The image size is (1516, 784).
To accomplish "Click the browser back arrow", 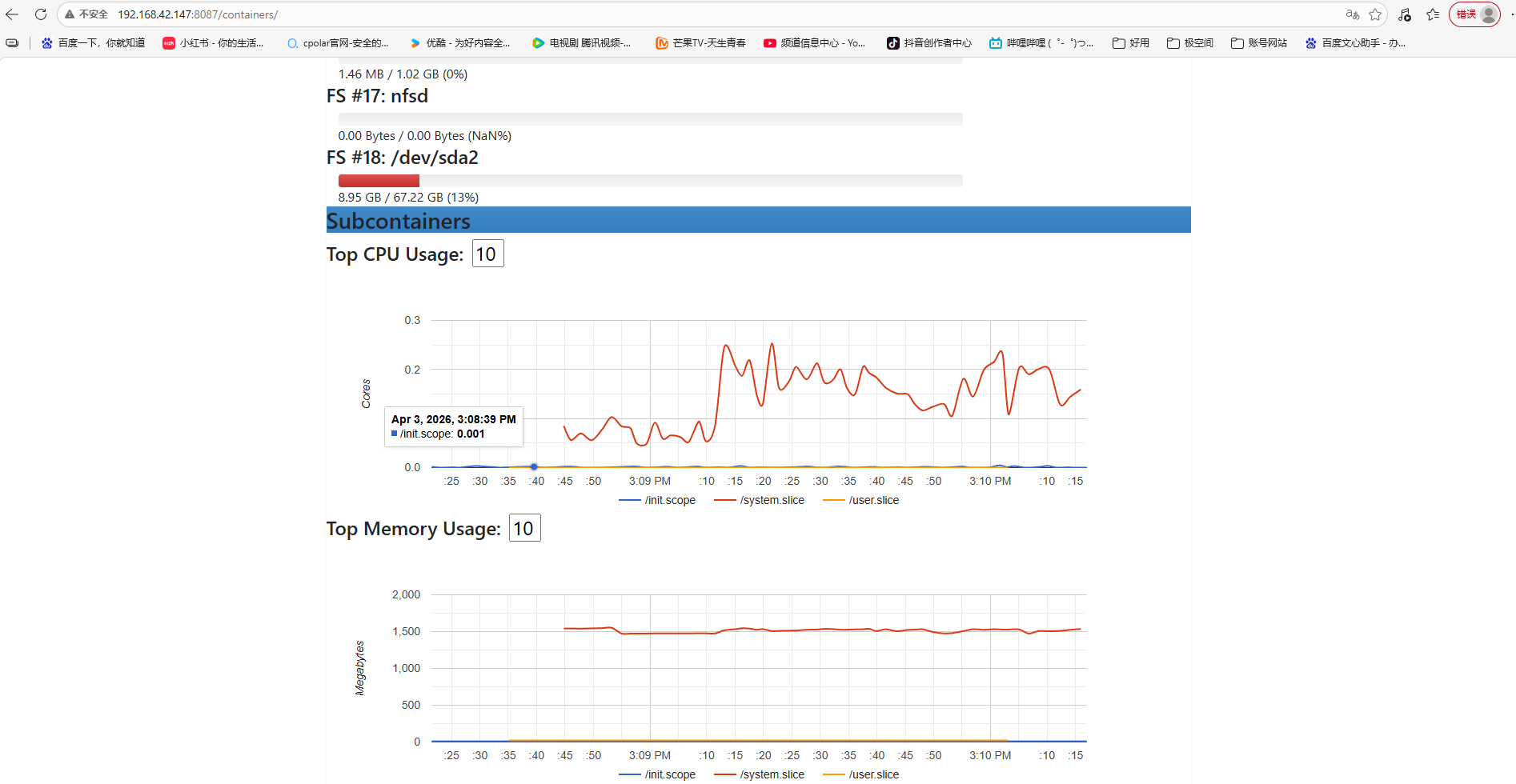I will 12,14.
